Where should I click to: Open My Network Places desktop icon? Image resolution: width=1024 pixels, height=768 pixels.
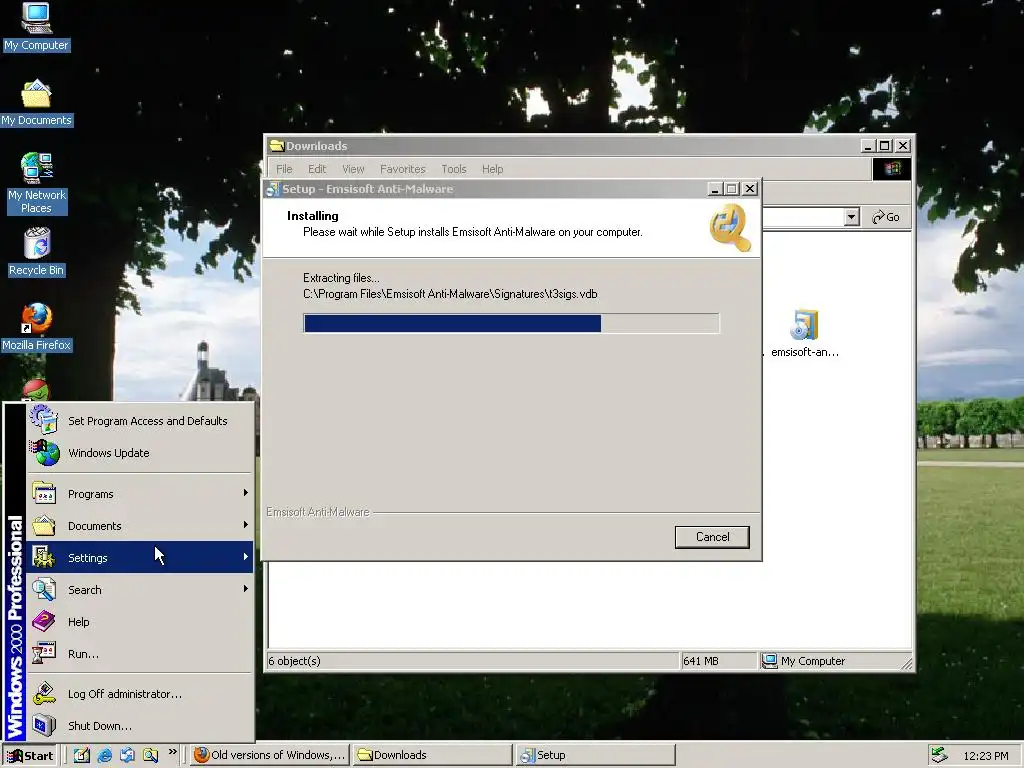[37, 183]
